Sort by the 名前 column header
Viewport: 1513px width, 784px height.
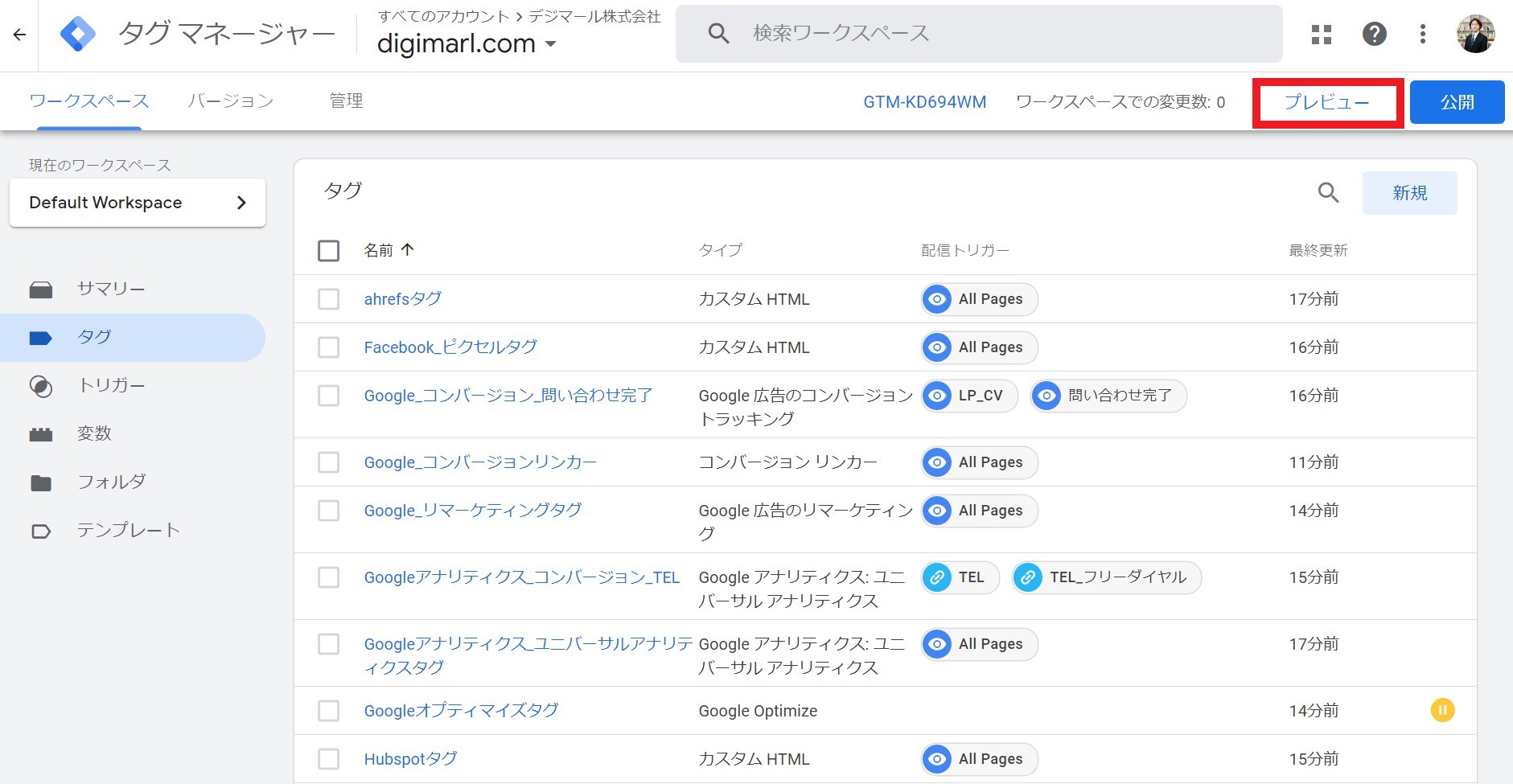click(x=389, y=250)
